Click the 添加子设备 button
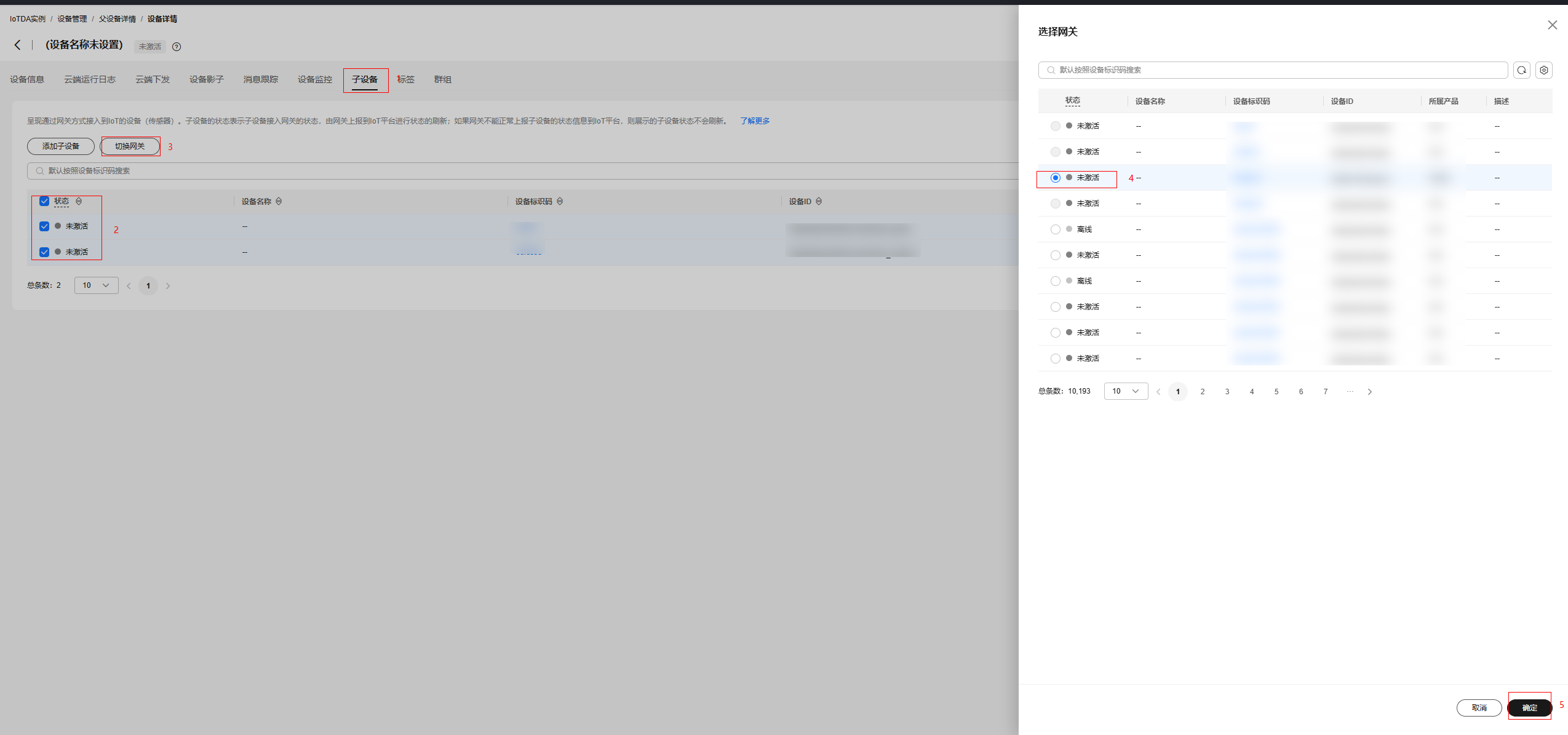This screenshot has height=735, width=1568. [61, 146]
